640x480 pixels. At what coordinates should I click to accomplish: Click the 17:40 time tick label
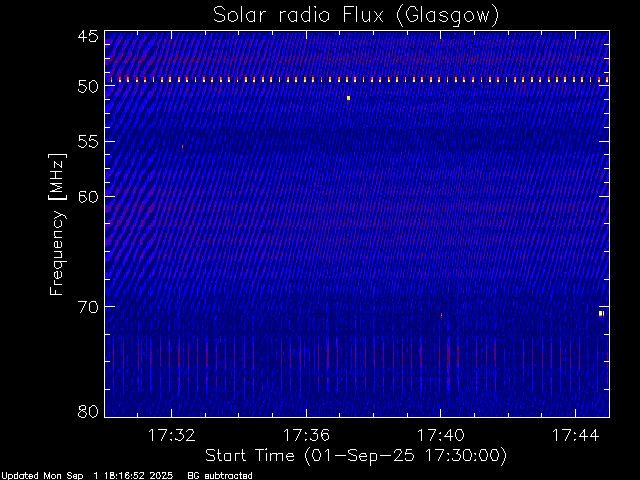440,435
